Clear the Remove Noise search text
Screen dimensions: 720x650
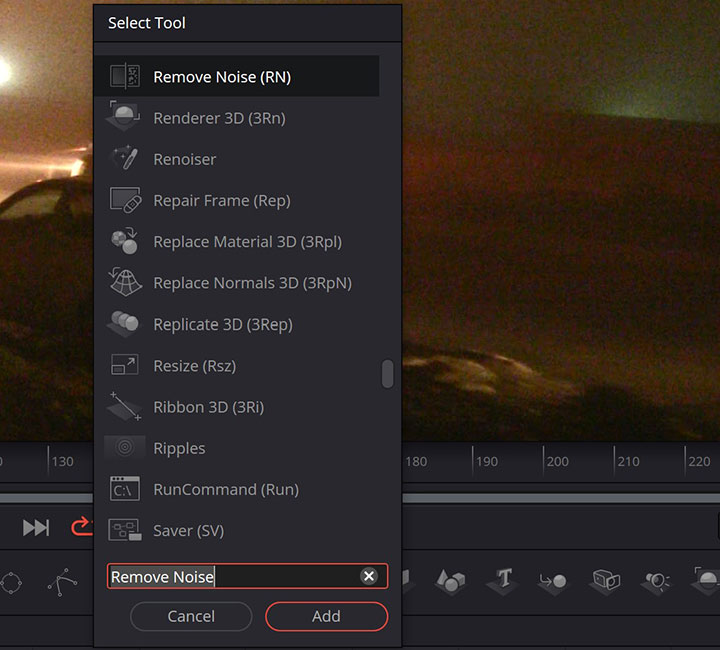(369, 576)
